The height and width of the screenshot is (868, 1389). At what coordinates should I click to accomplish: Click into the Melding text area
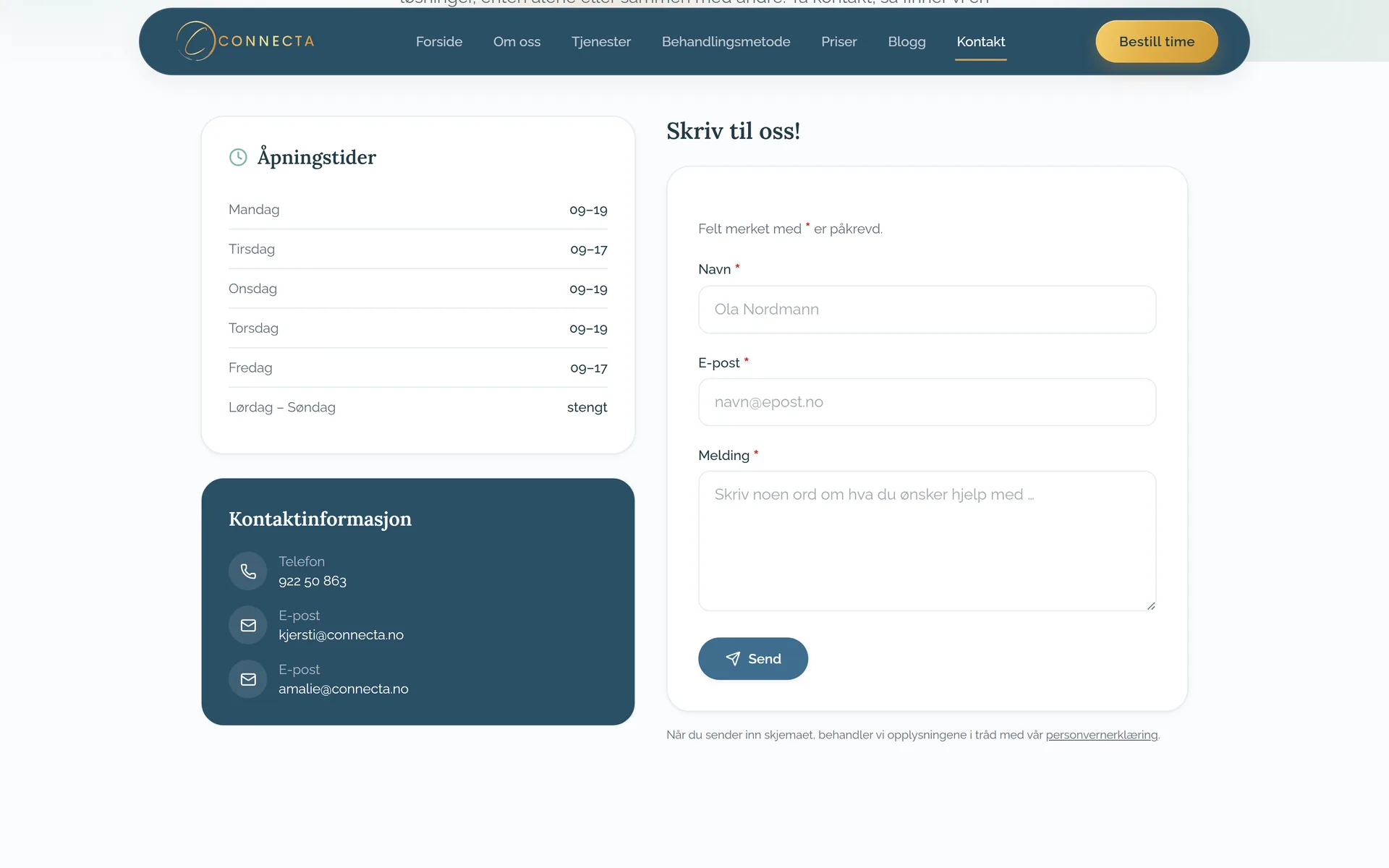click(x=927, y=541)
